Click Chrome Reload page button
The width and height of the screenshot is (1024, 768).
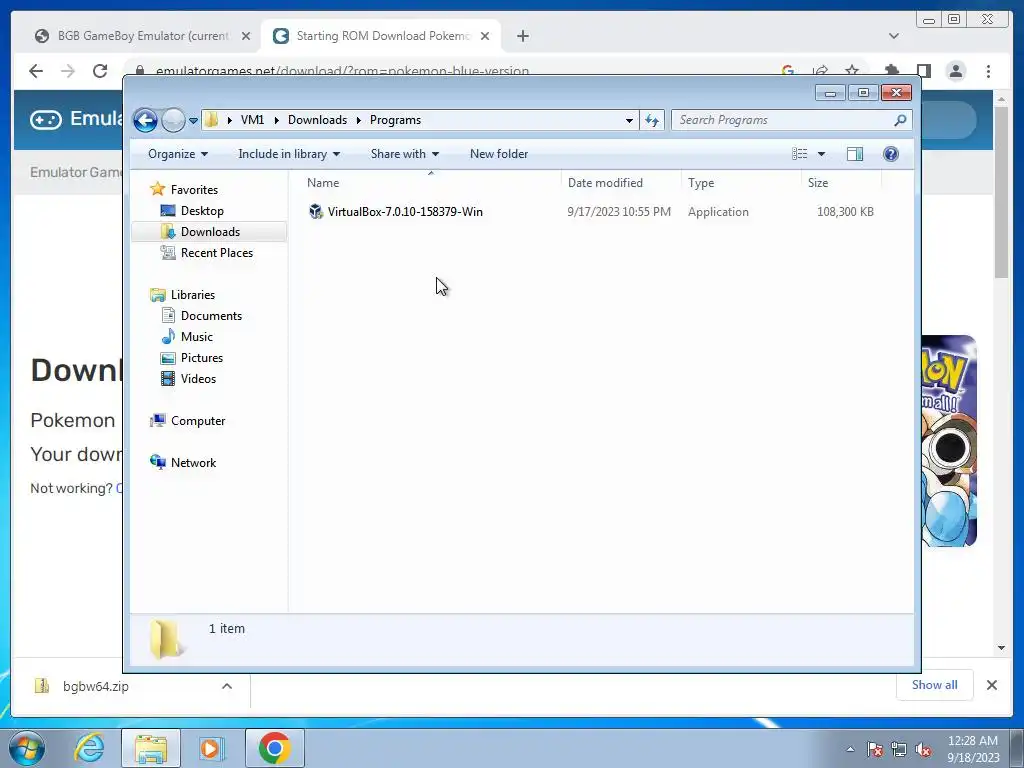100,71
